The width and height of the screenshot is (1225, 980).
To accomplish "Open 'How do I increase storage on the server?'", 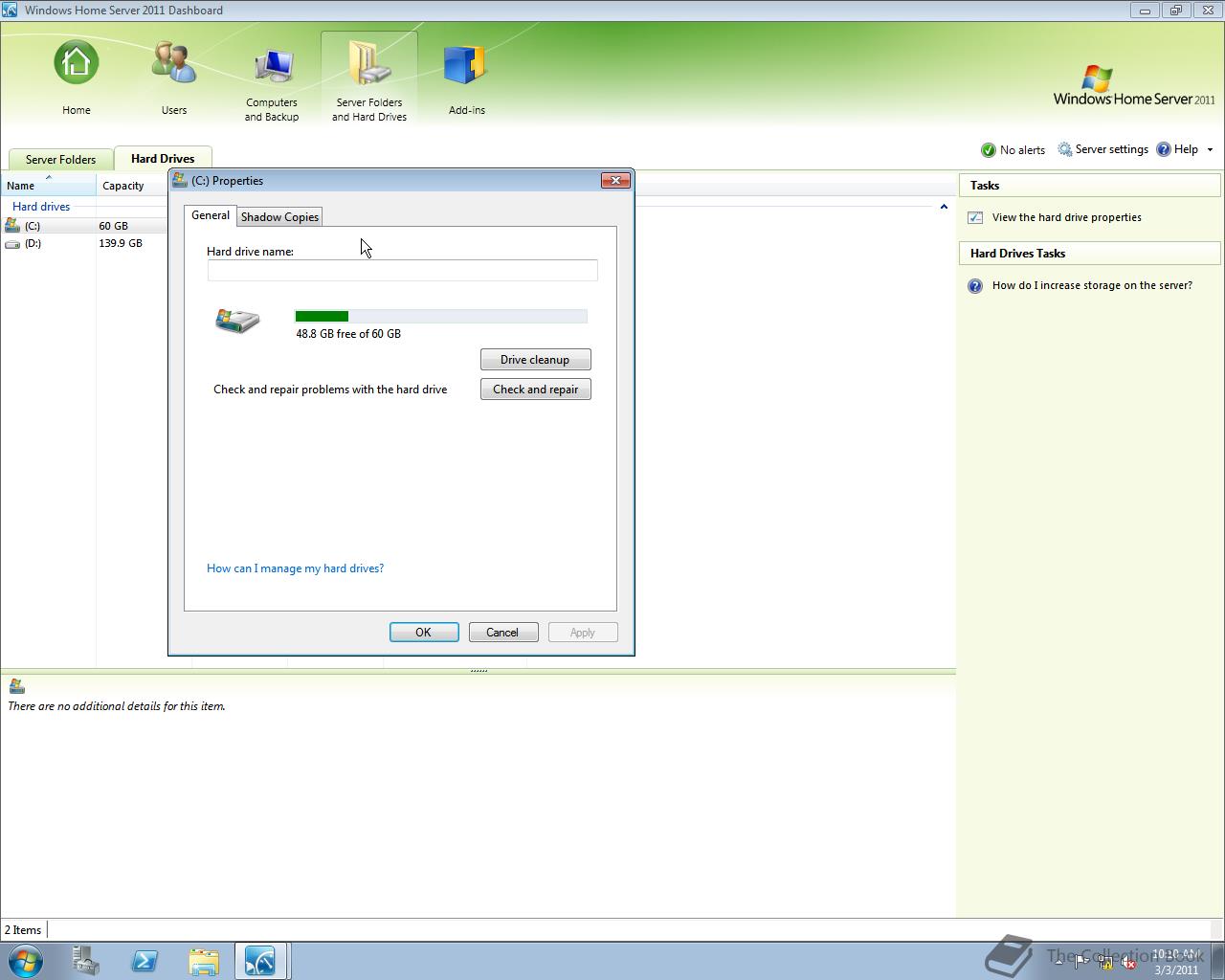I will pos(1092,285).
